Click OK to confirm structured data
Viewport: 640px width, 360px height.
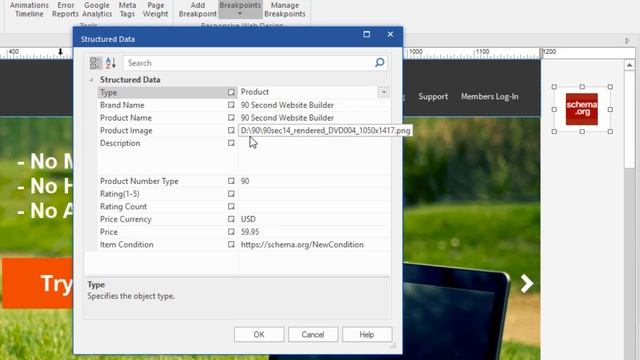pos(259,334)
